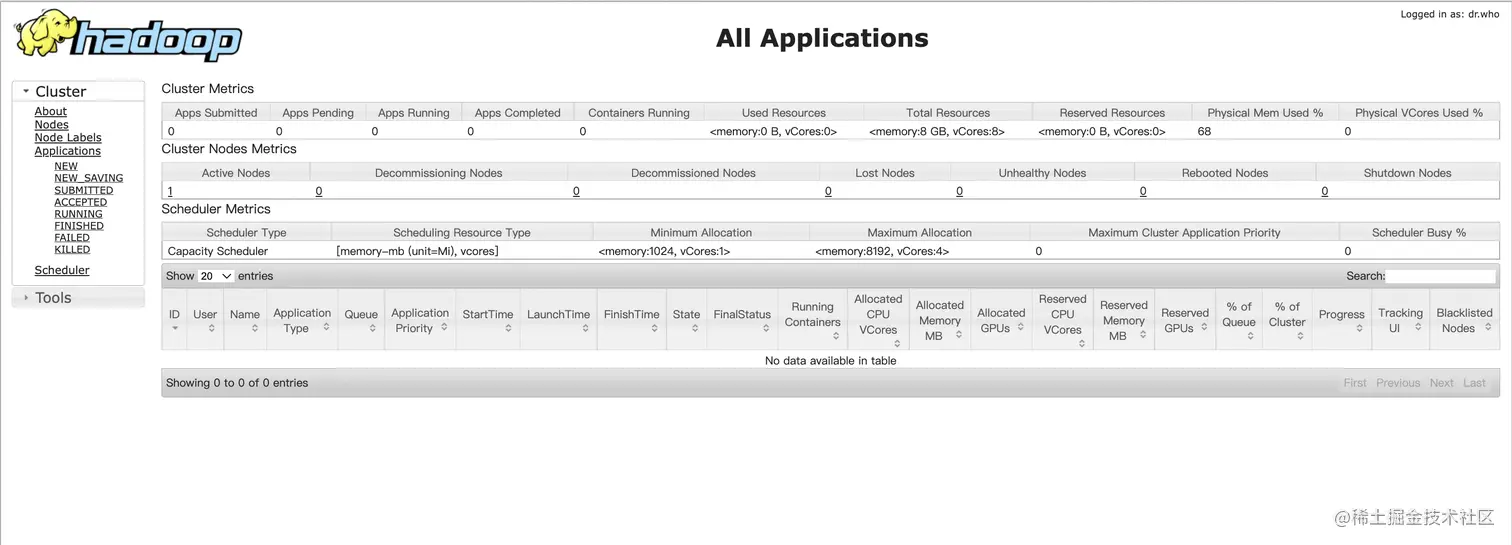Sort table by StartTime column
1512x545 pixels.
pyautogui.click(x=488, y=320)
